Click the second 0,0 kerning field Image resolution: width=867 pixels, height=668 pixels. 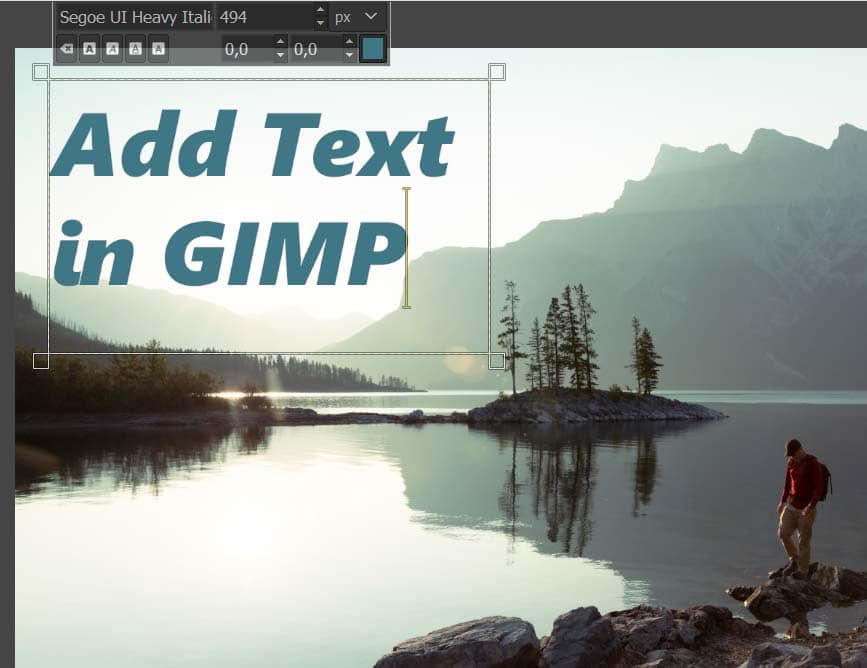pyautogui.click(x=316, y=49)
